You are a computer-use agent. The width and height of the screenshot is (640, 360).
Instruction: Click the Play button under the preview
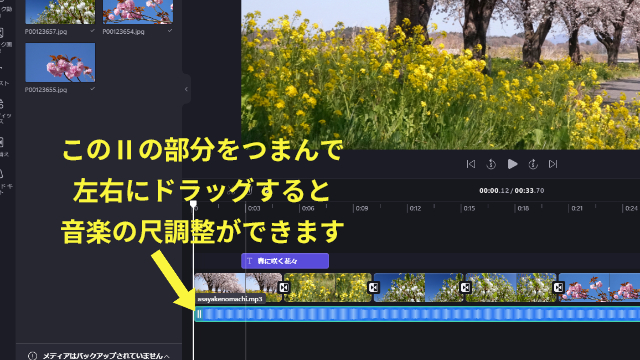(512, 164)
